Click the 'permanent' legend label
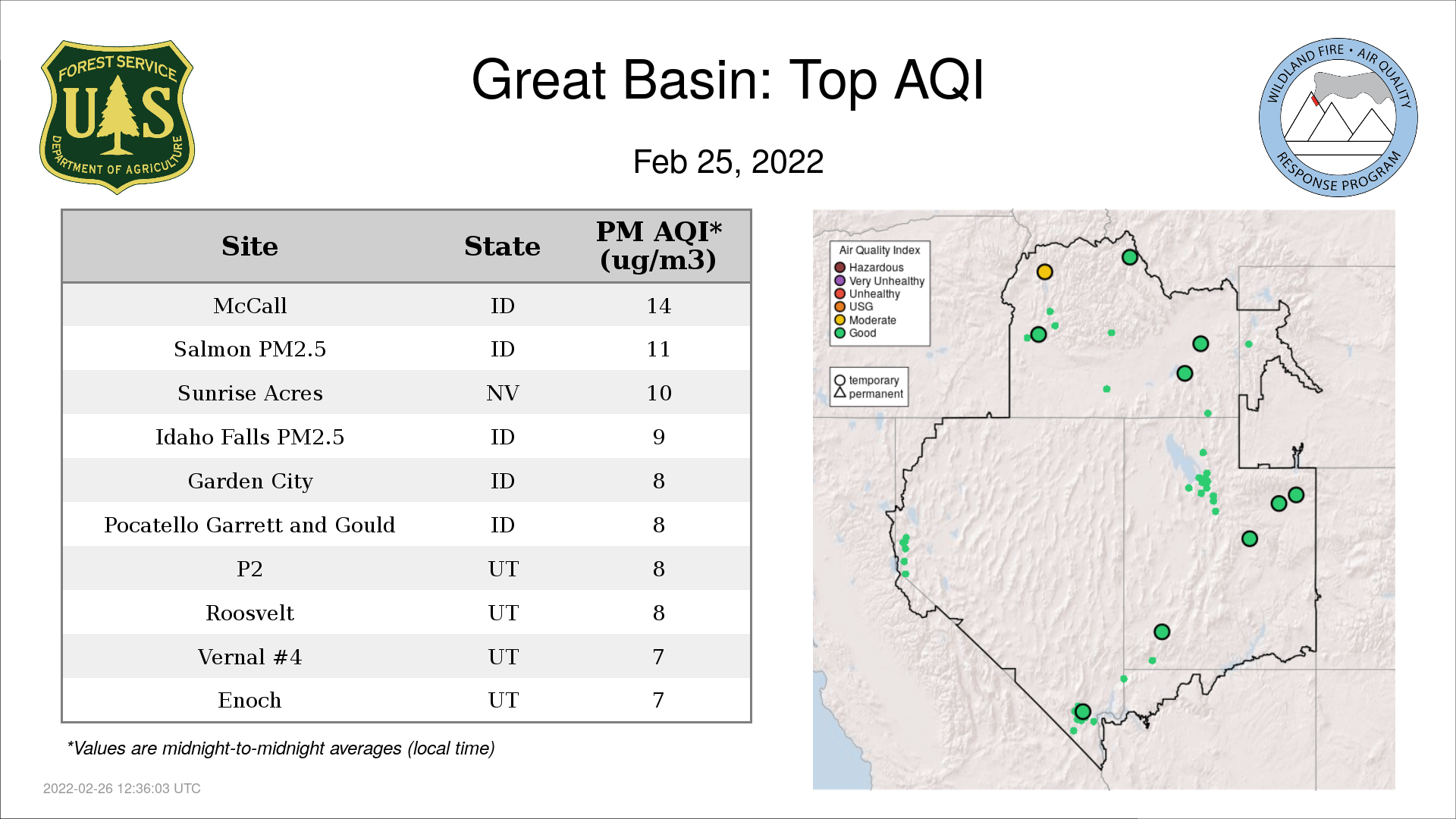 pyautogui.click(x=876, y=394)
